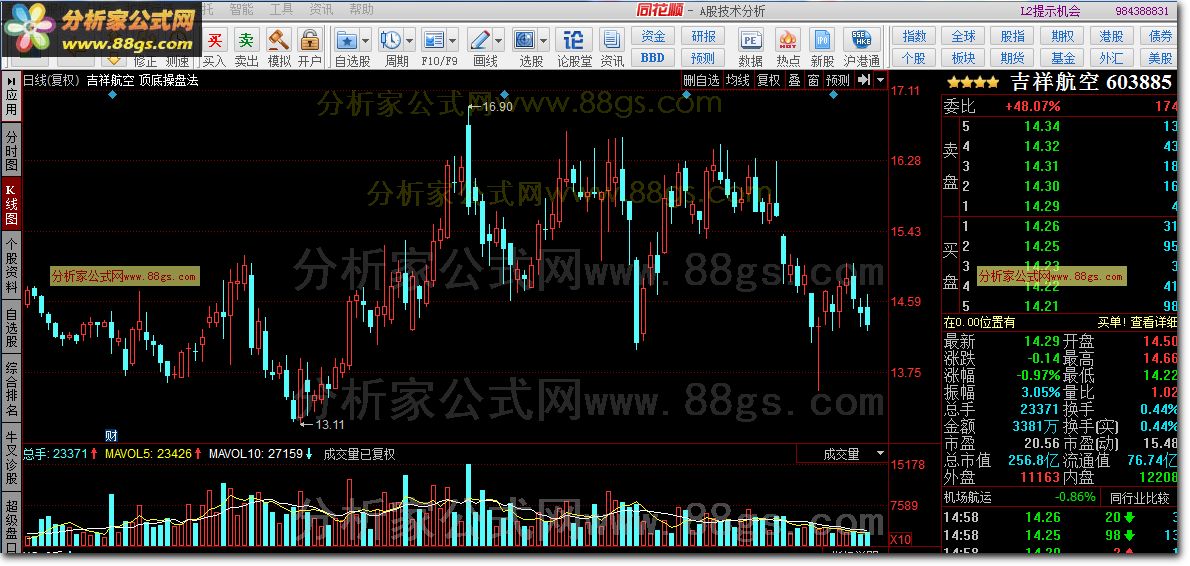Toggle 复权 price adjustment
This screenshot has height=566, width=1190.
point(769,80)
